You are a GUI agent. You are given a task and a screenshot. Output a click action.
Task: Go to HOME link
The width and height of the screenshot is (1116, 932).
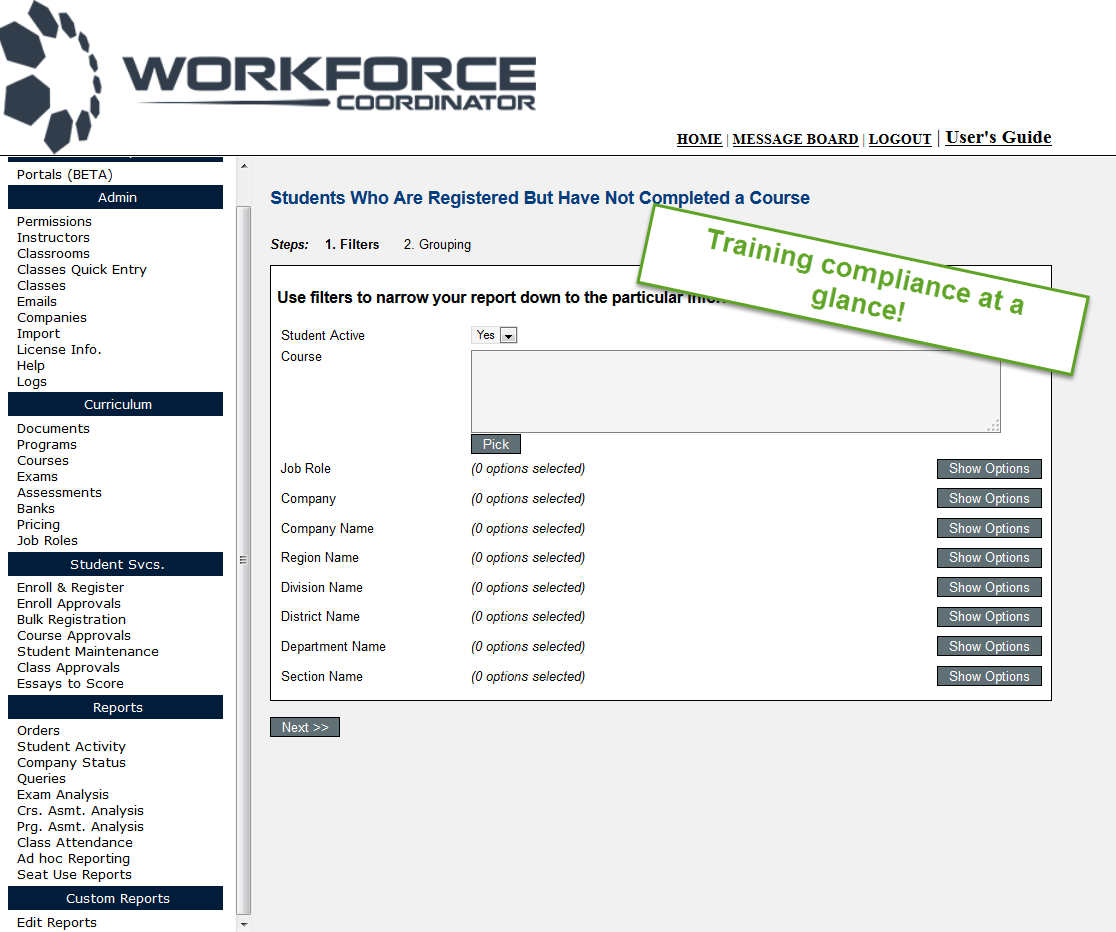(699, 140)
